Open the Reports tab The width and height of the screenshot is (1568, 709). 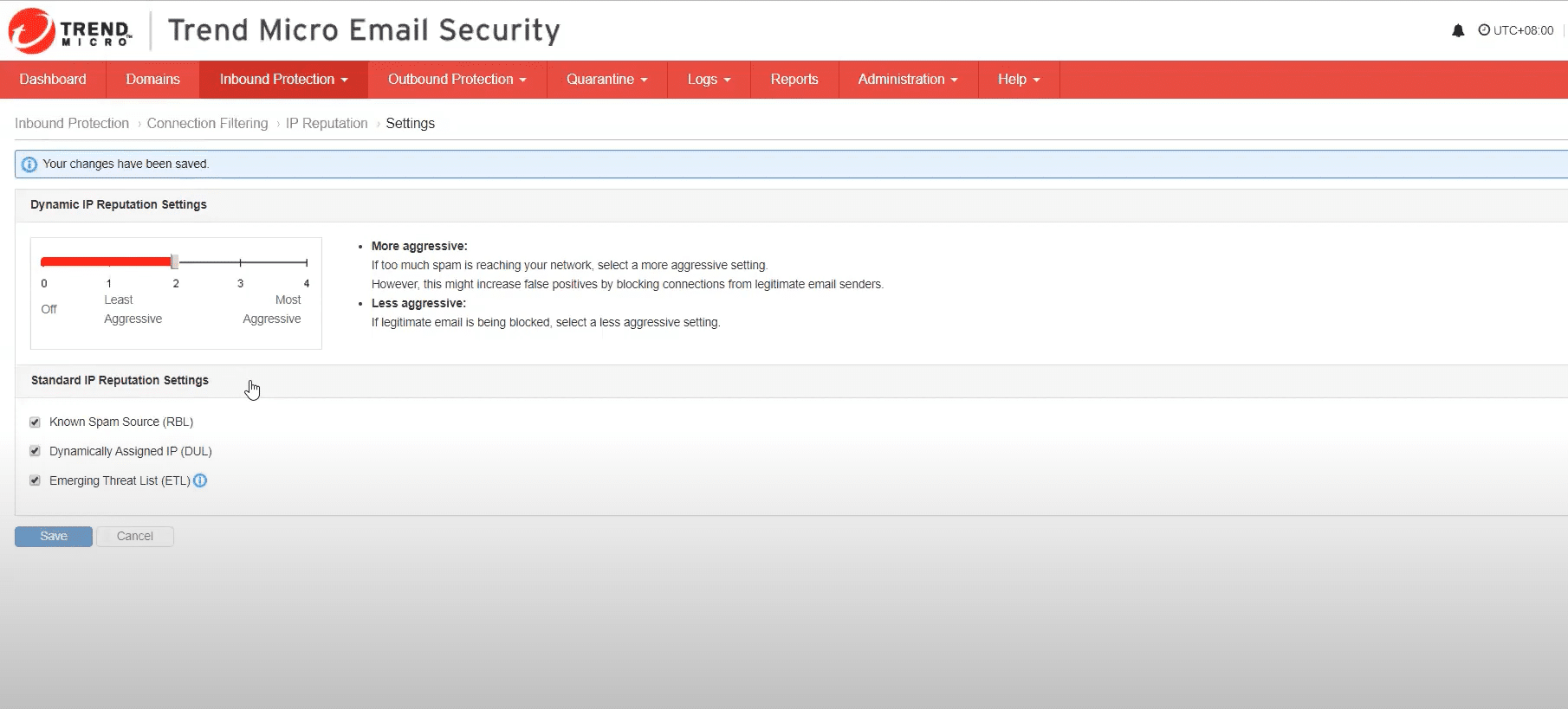(x=794, y=80)
